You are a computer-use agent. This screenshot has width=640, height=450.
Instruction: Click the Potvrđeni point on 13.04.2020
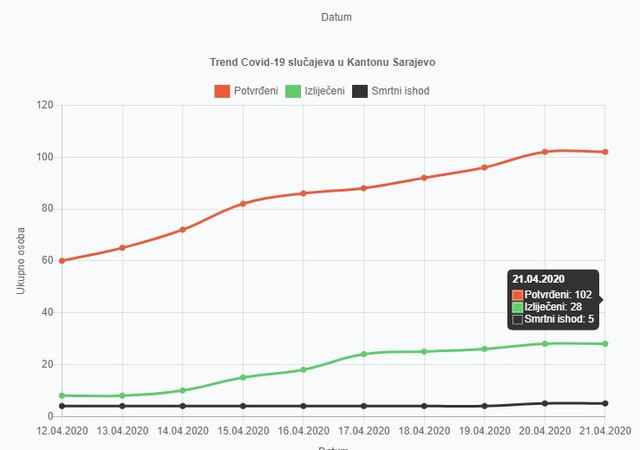pos(122,247)
